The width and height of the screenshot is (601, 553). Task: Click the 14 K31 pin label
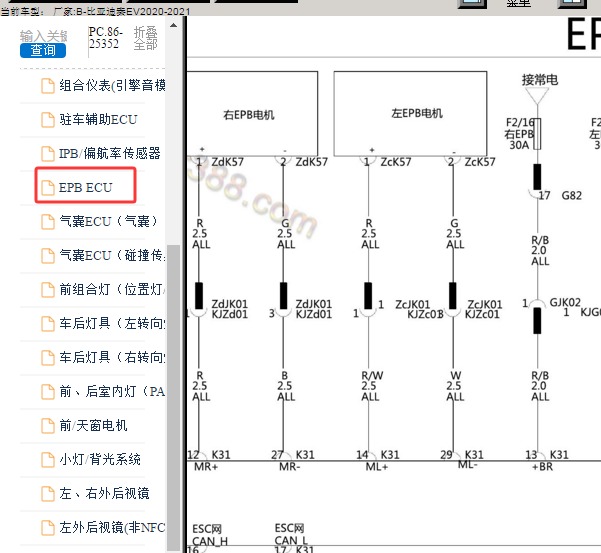pyautogui.click(x=378, y=455)
